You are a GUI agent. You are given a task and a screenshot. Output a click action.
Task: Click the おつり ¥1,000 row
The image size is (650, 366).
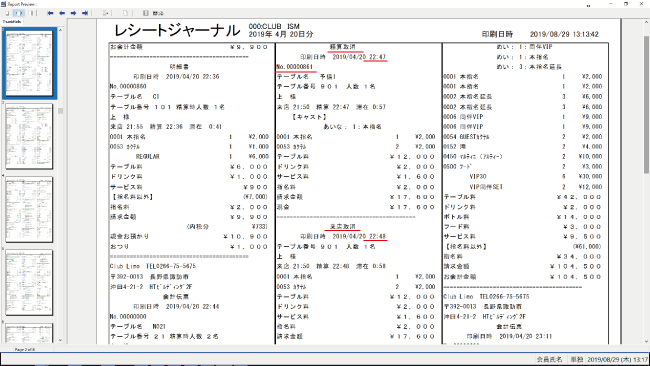point(189,247)
